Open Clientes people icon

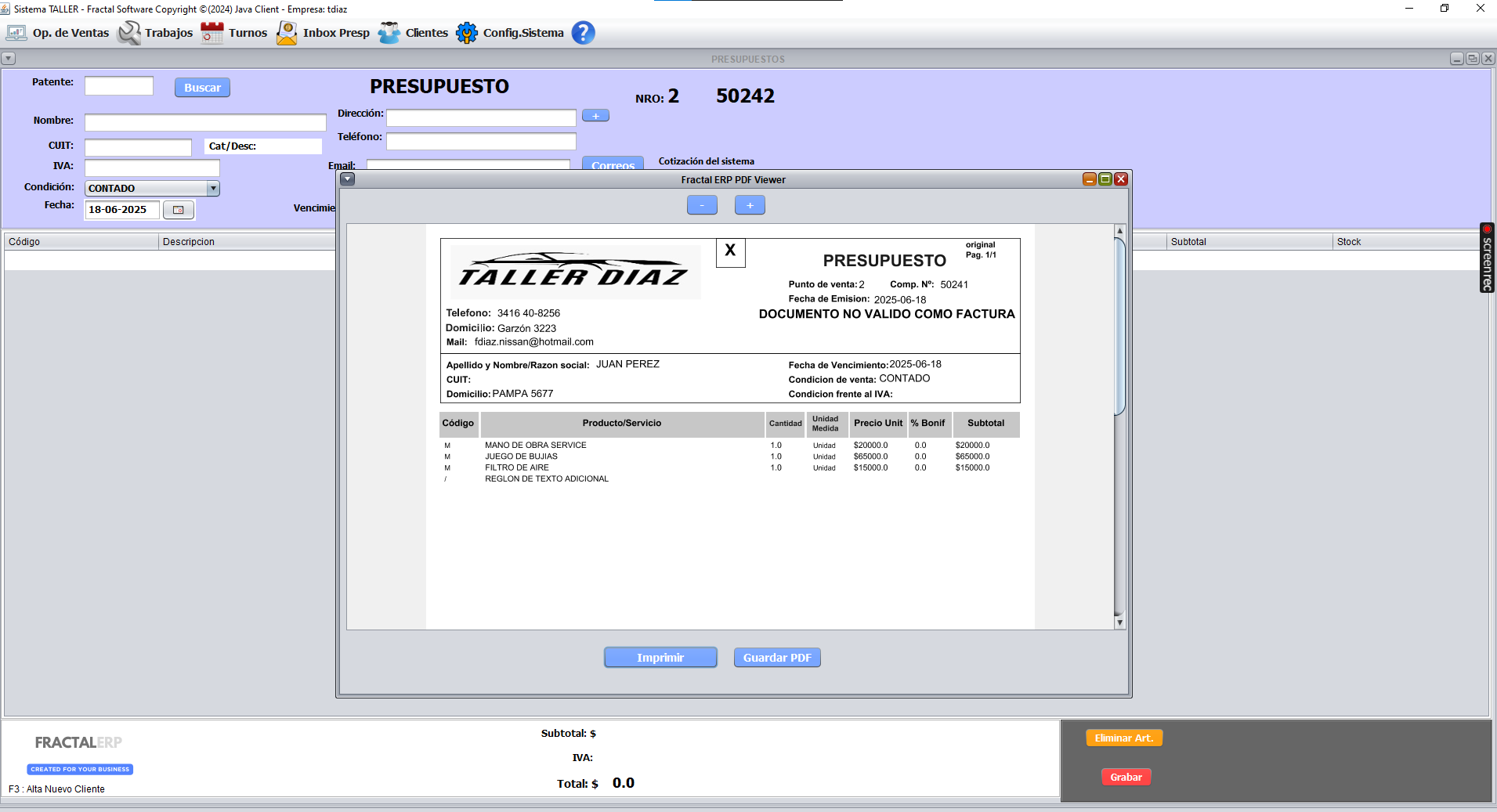click(389, 33)
